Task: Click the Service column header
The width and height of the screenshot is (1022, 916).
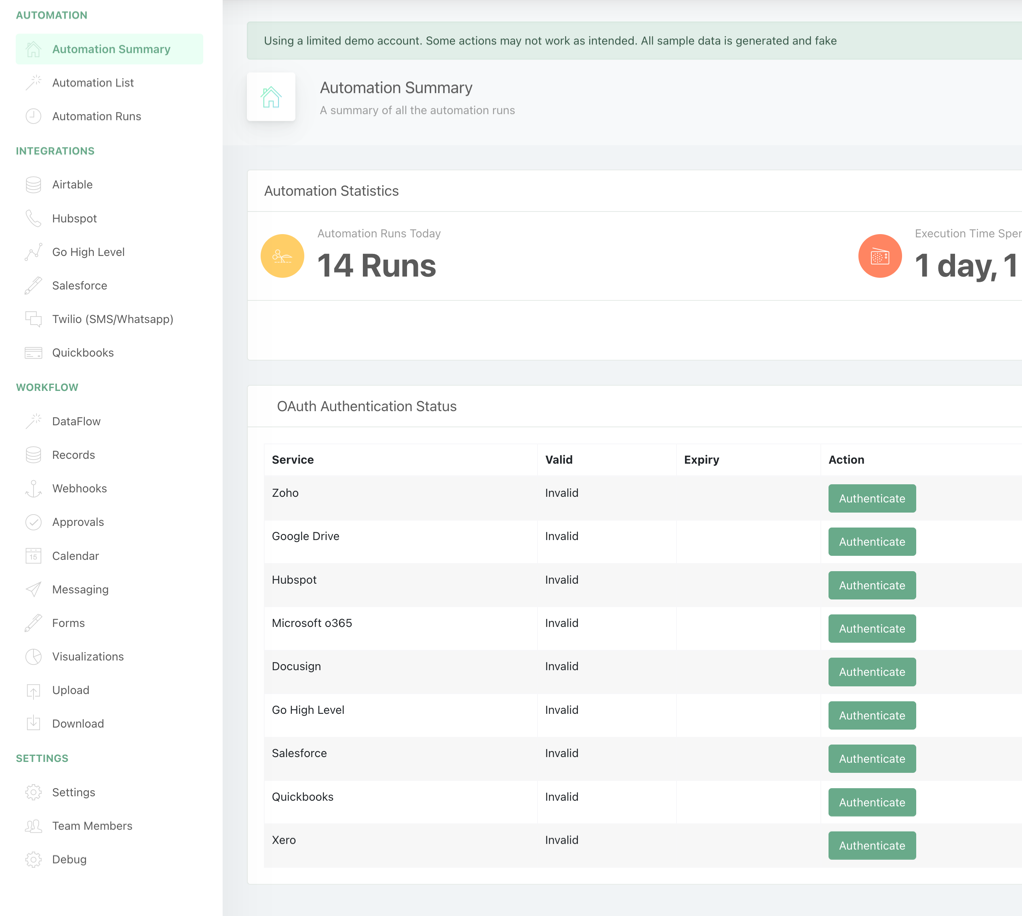Action: 293,460
